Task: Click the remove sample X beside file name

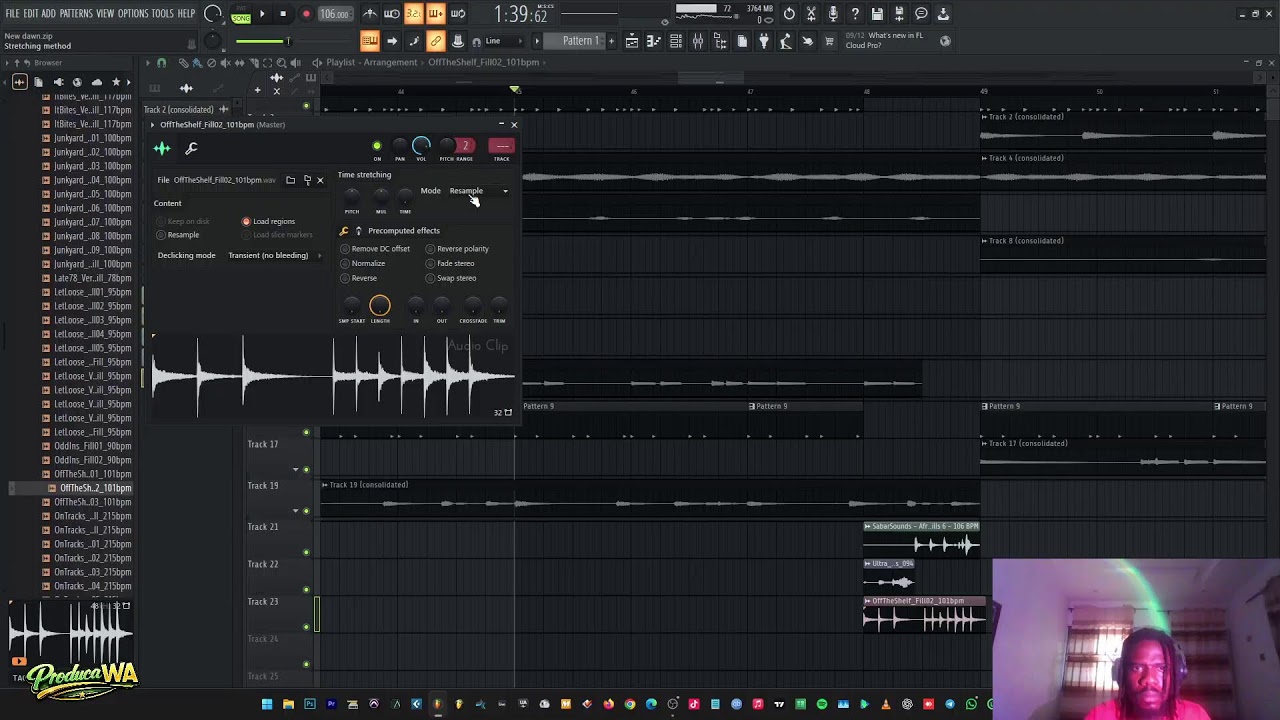Action: (320, 180)
